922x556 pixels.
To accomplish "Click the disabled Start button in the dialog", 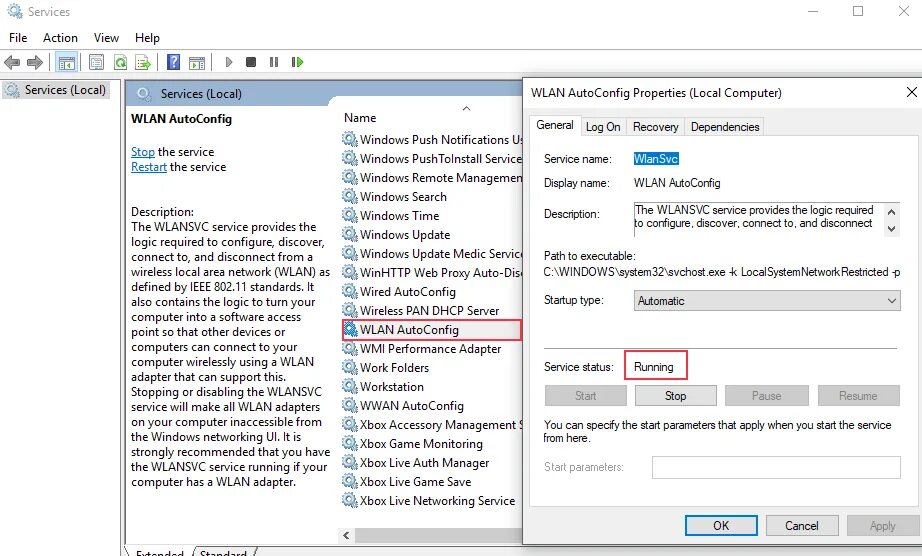I will pyautogui.click(x=585, y=396).
